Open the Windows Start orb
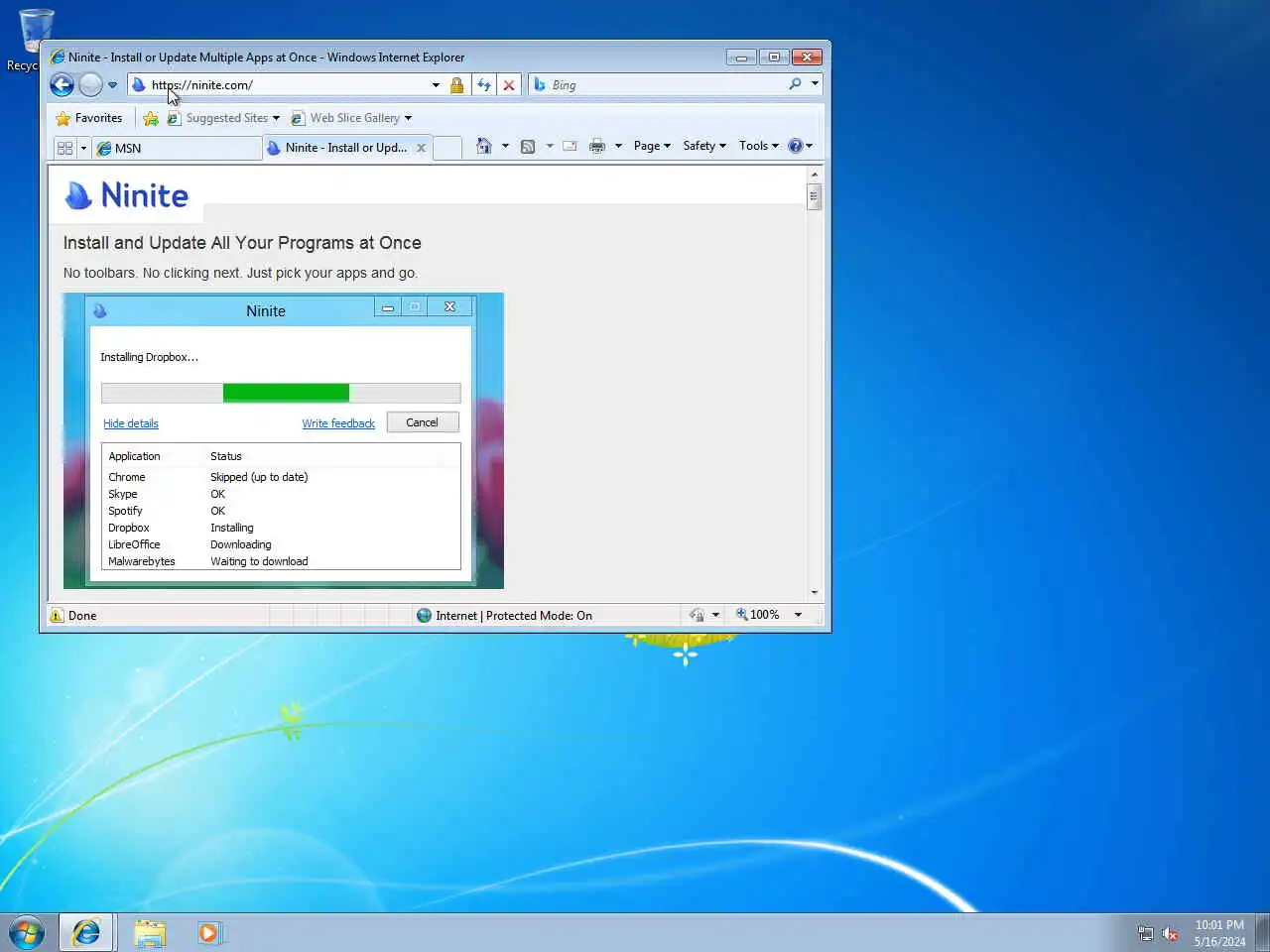Image resolution: width=1270 pixels, height=952 pixels. click(27, 933)
